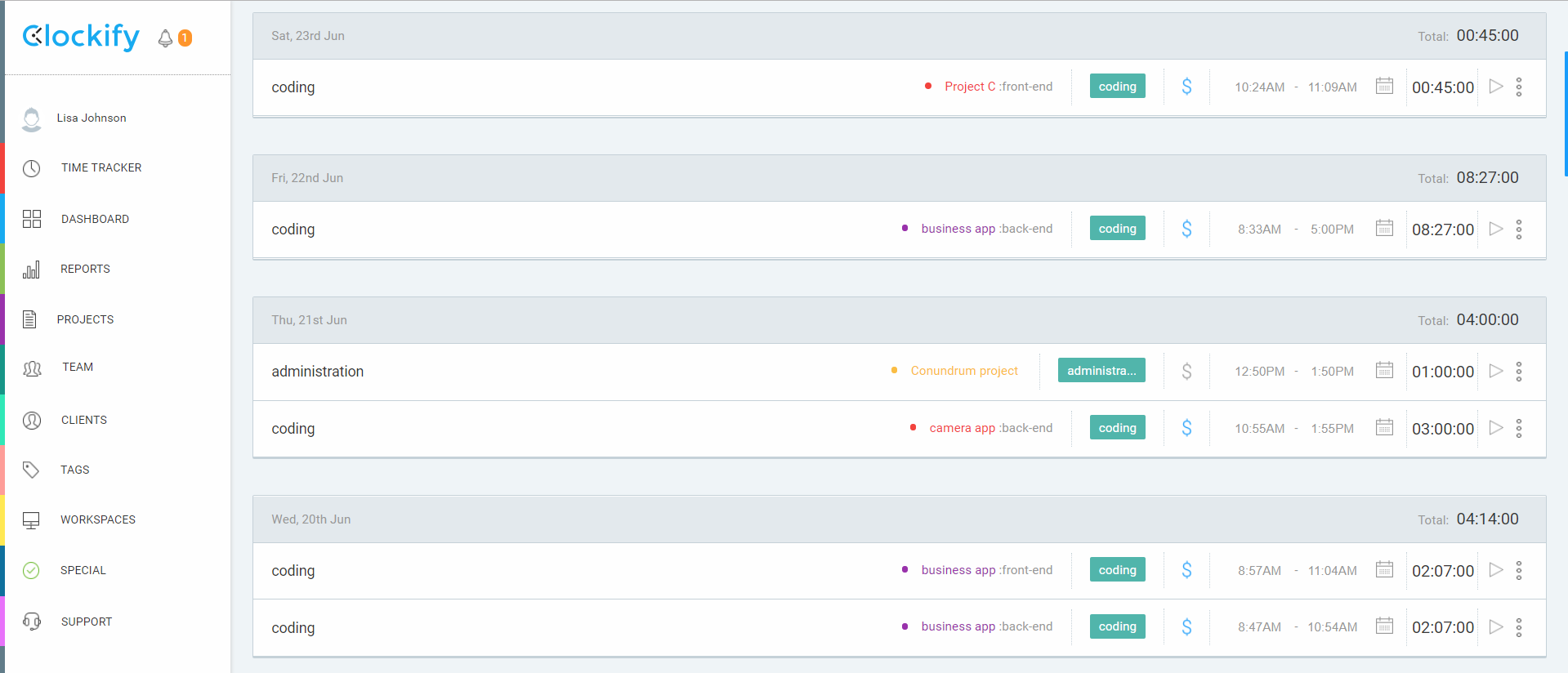Expand options menu for administration entry
1568x673 pixels.
click(1518, 372)
